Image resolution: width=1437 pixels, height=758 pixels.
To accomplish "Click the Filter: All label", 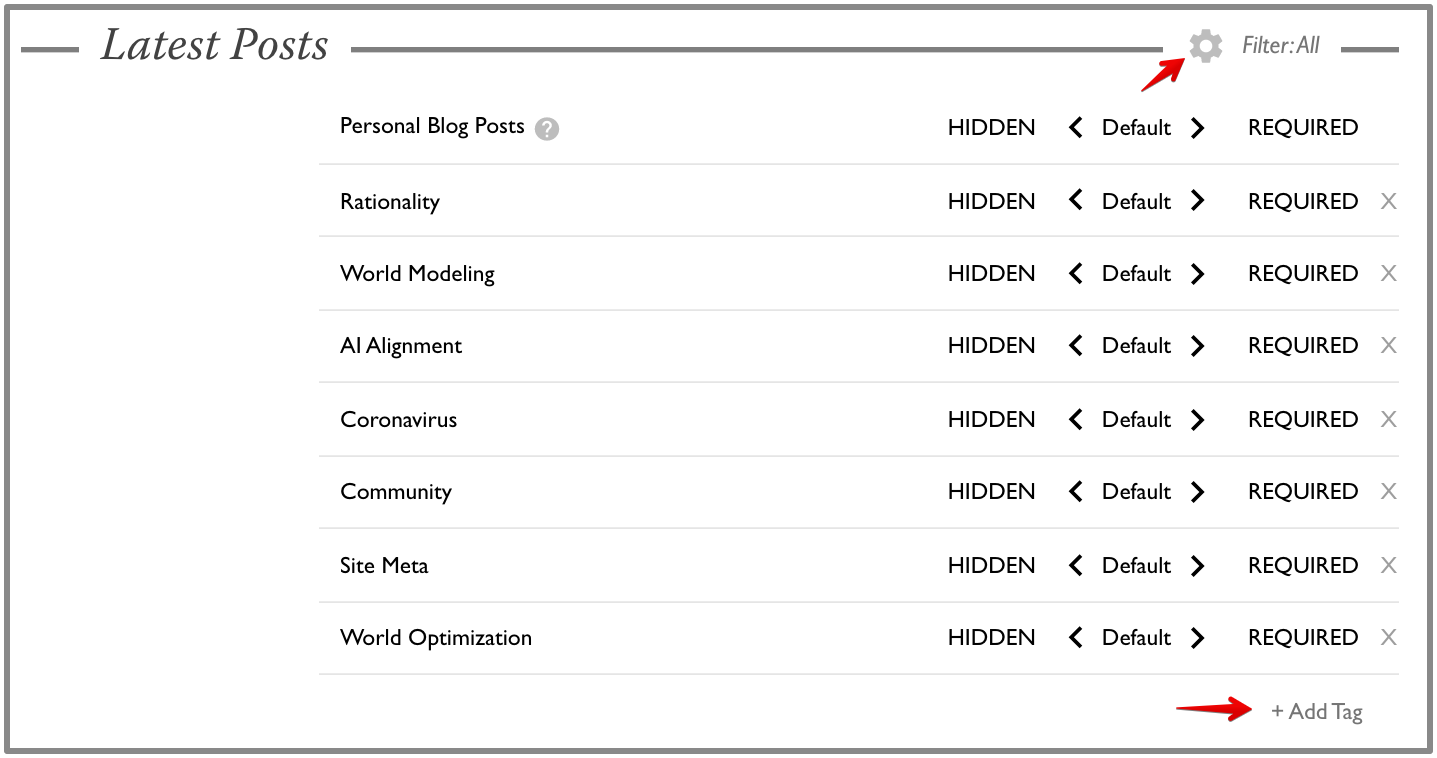I will click(x=1280, y=46).
